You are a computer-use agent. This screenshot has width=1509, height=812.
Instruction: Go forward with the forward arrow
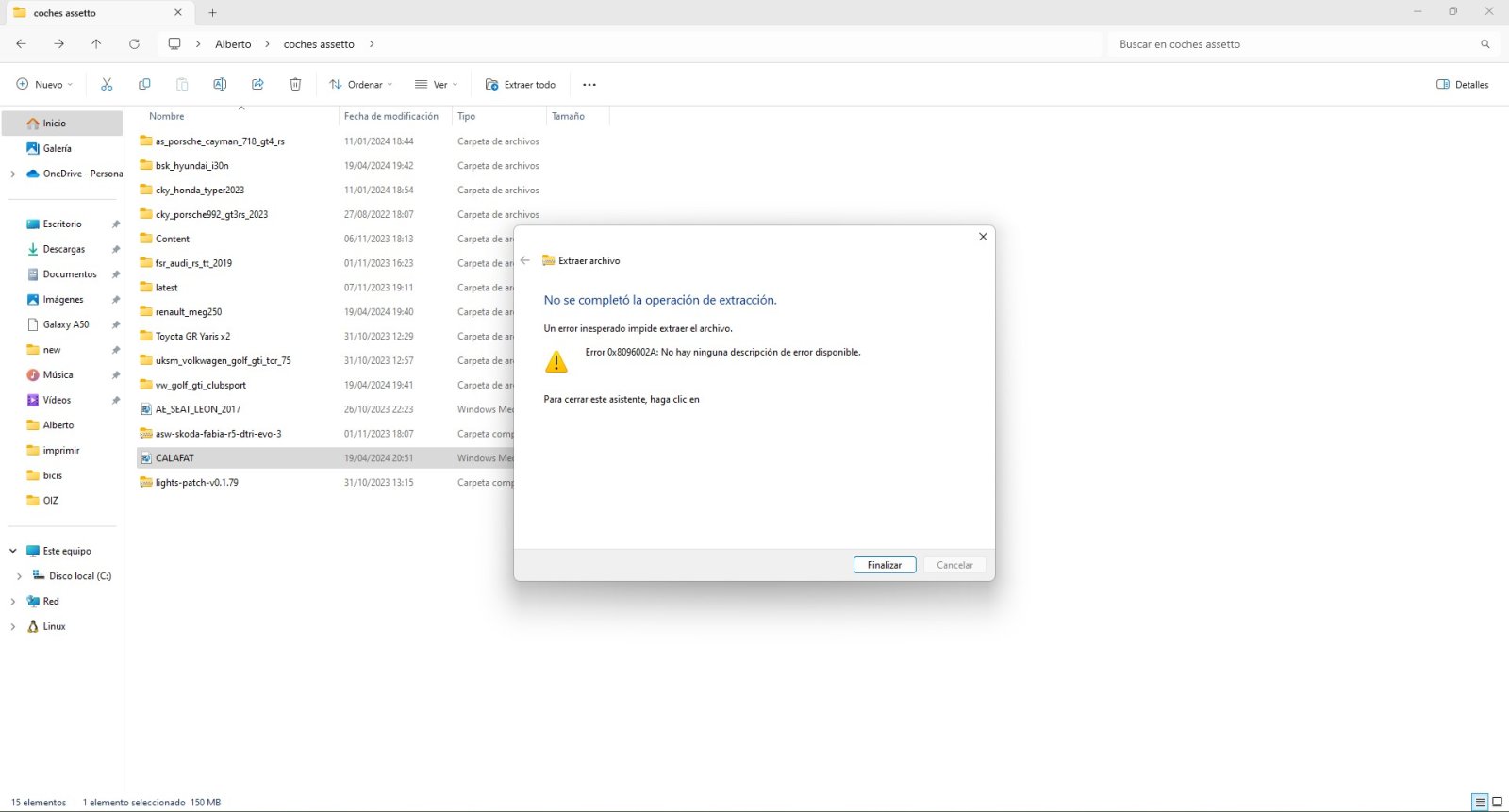(58, 44)
